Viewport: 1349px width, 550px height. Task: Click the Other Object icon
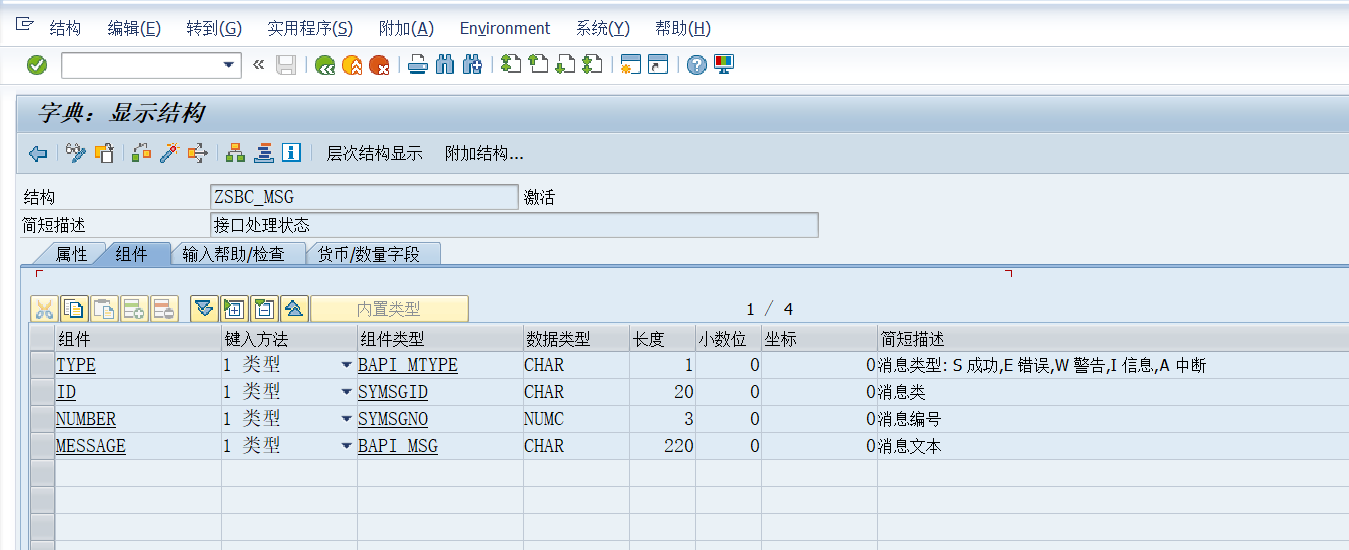(103, 153)
